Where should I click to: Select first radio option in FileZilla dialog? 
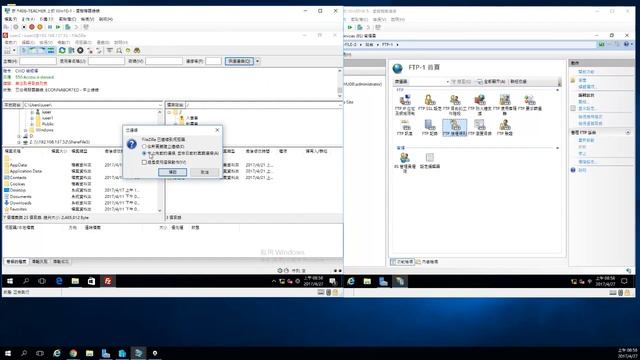pyautogui.click(x=144, y=146)
